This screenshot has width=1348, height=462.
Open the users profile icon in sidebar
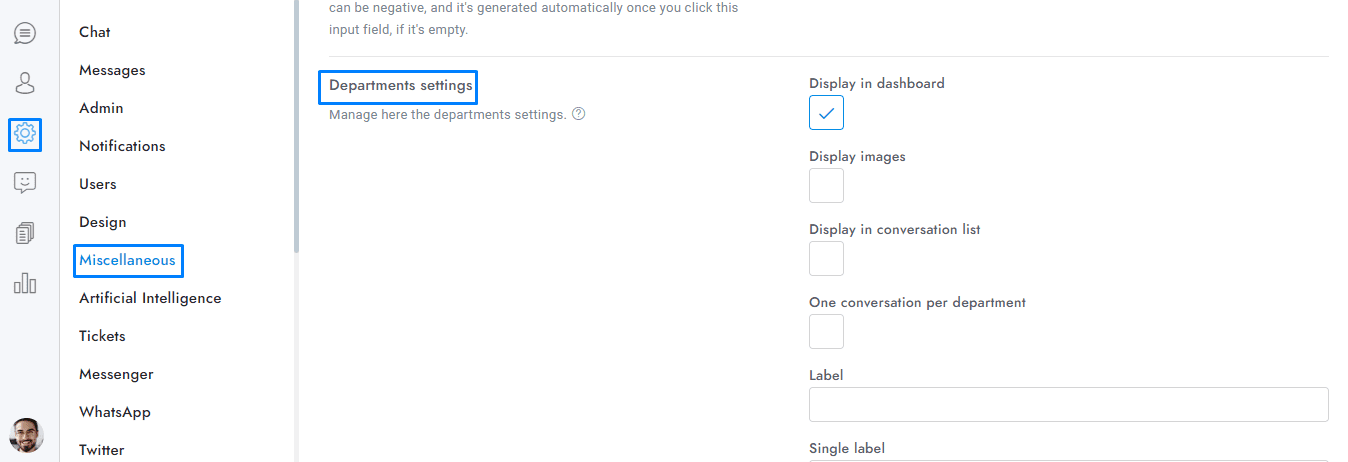[x=25, y=83]
